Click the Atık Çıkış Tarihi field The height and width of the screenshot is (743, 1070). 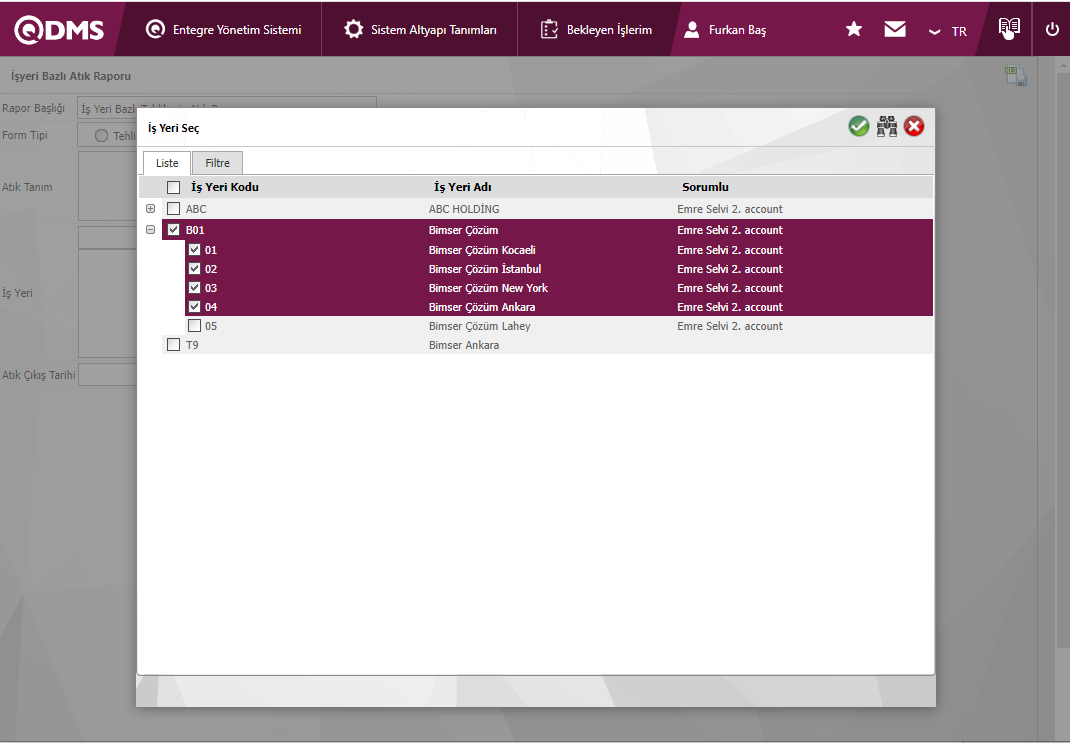tap(108, 375)
